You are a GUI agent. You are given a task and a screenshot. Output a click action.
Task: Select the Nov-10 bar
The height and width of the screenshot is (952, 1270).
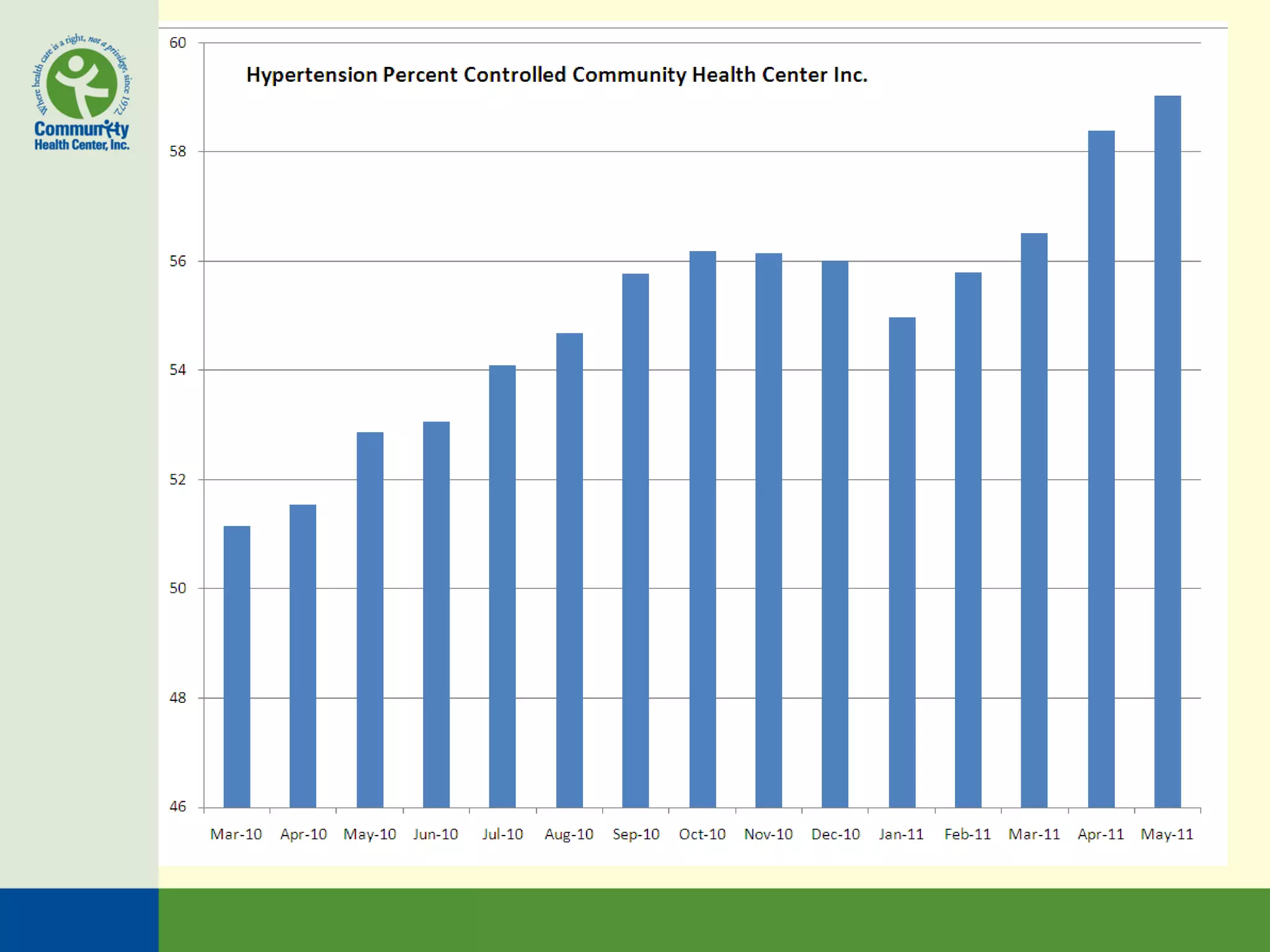coord(768,530)
